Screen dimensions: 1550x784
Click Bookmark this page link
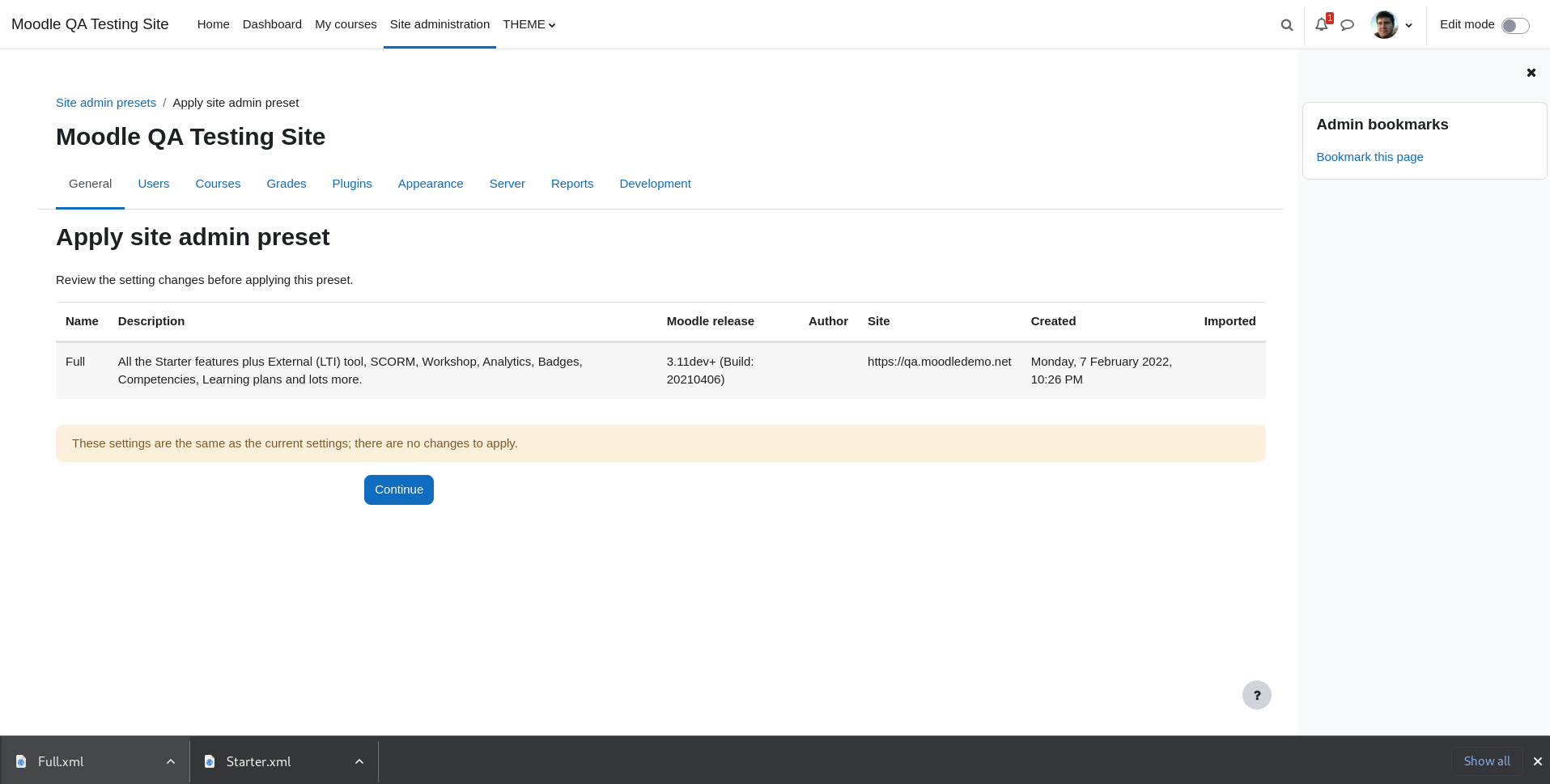1370,157
